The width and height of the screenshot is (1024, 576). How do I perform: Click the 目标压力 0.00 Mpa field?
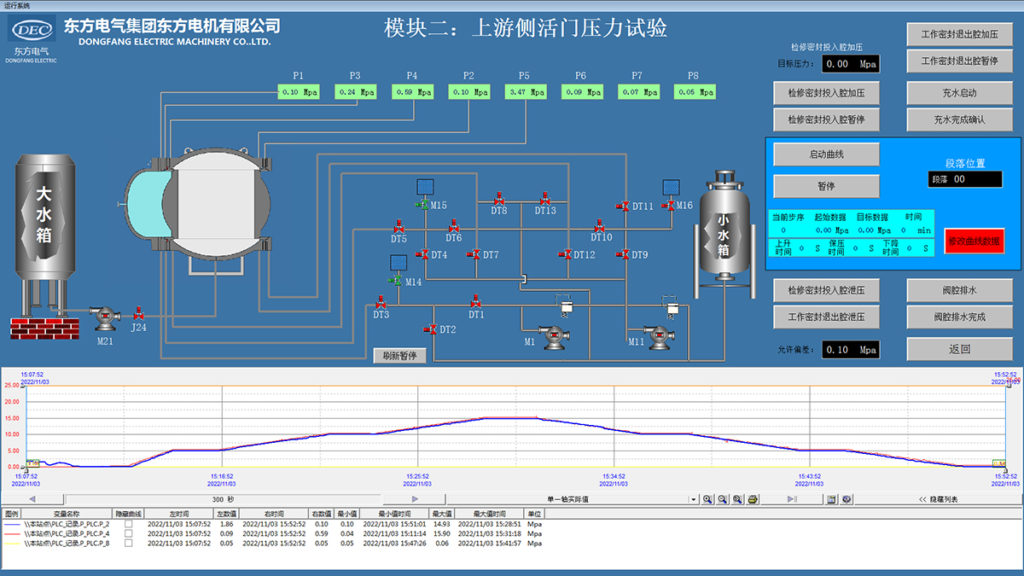point(850,63)
